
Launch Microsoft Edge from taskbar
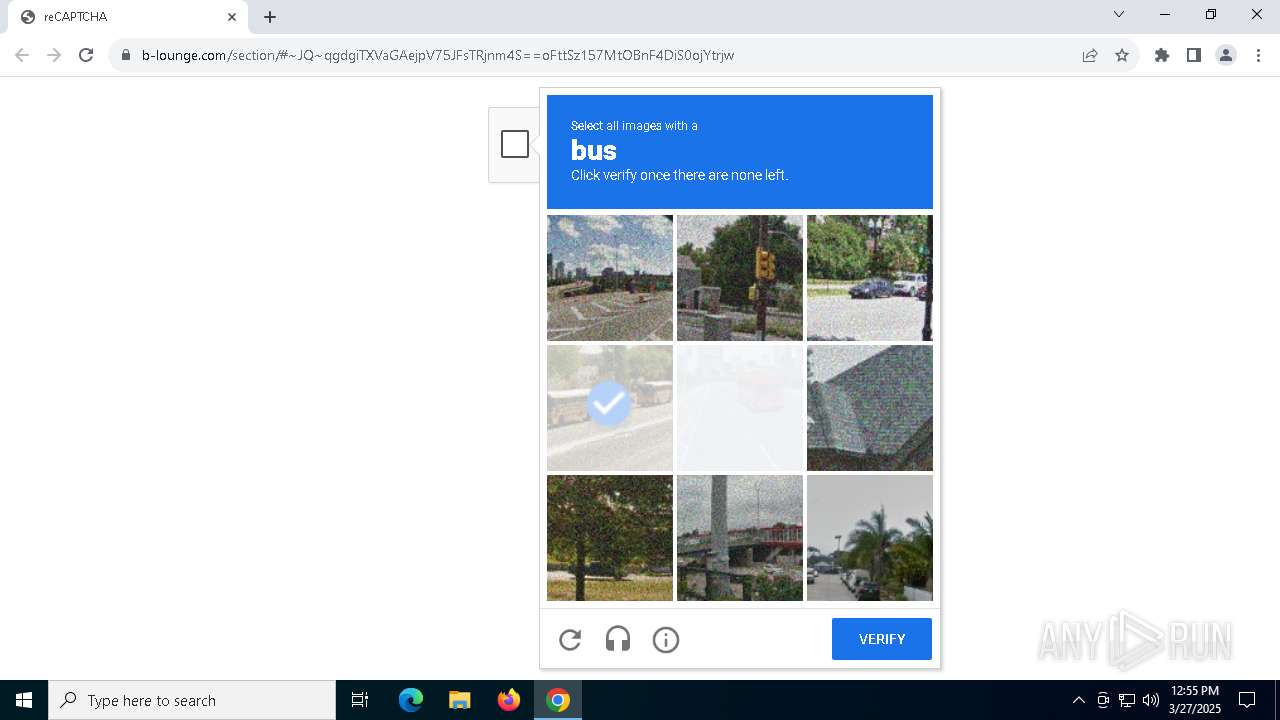click(x=411, y=700)
